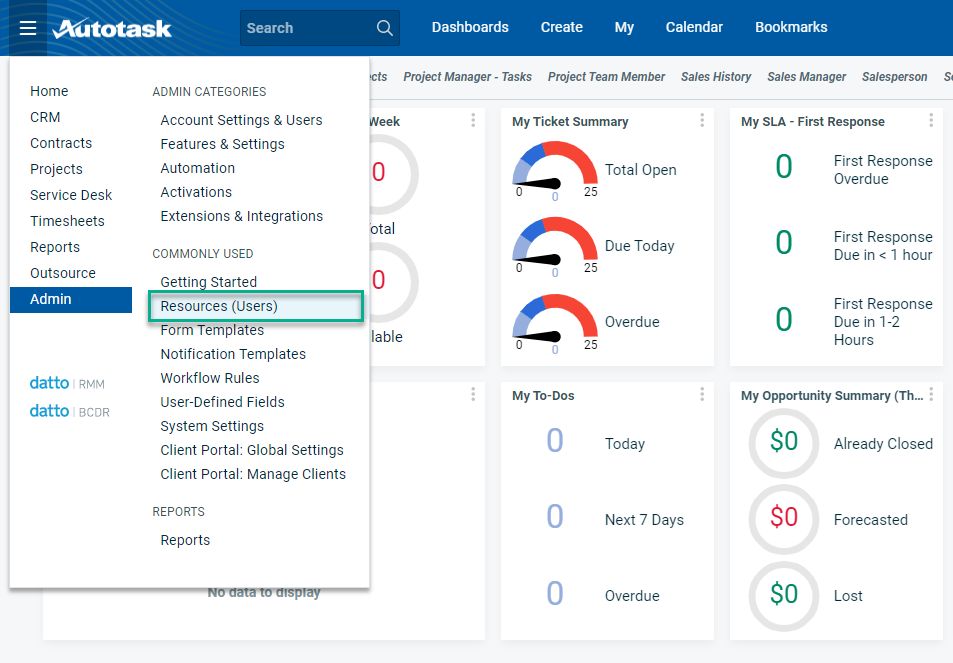
Task: Open Workflow Rules admin link
Action: tap(210, 378)
